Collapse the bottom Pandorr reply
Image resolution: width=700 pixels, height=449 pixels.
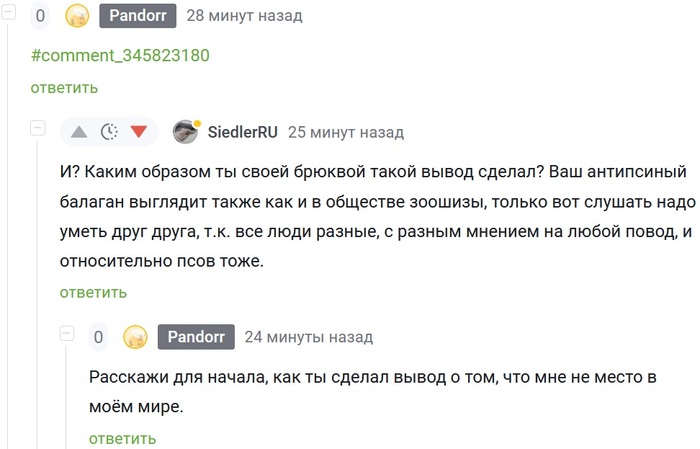(x=67, y=333)
